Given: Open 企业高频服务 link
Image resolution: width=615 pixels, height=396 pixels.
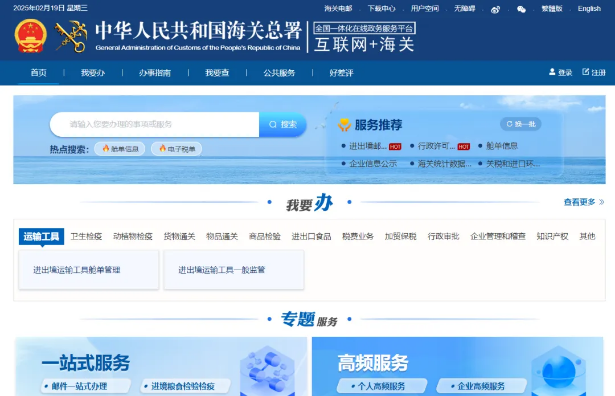Looking at the screenshot, I should (x=482, y=386).
